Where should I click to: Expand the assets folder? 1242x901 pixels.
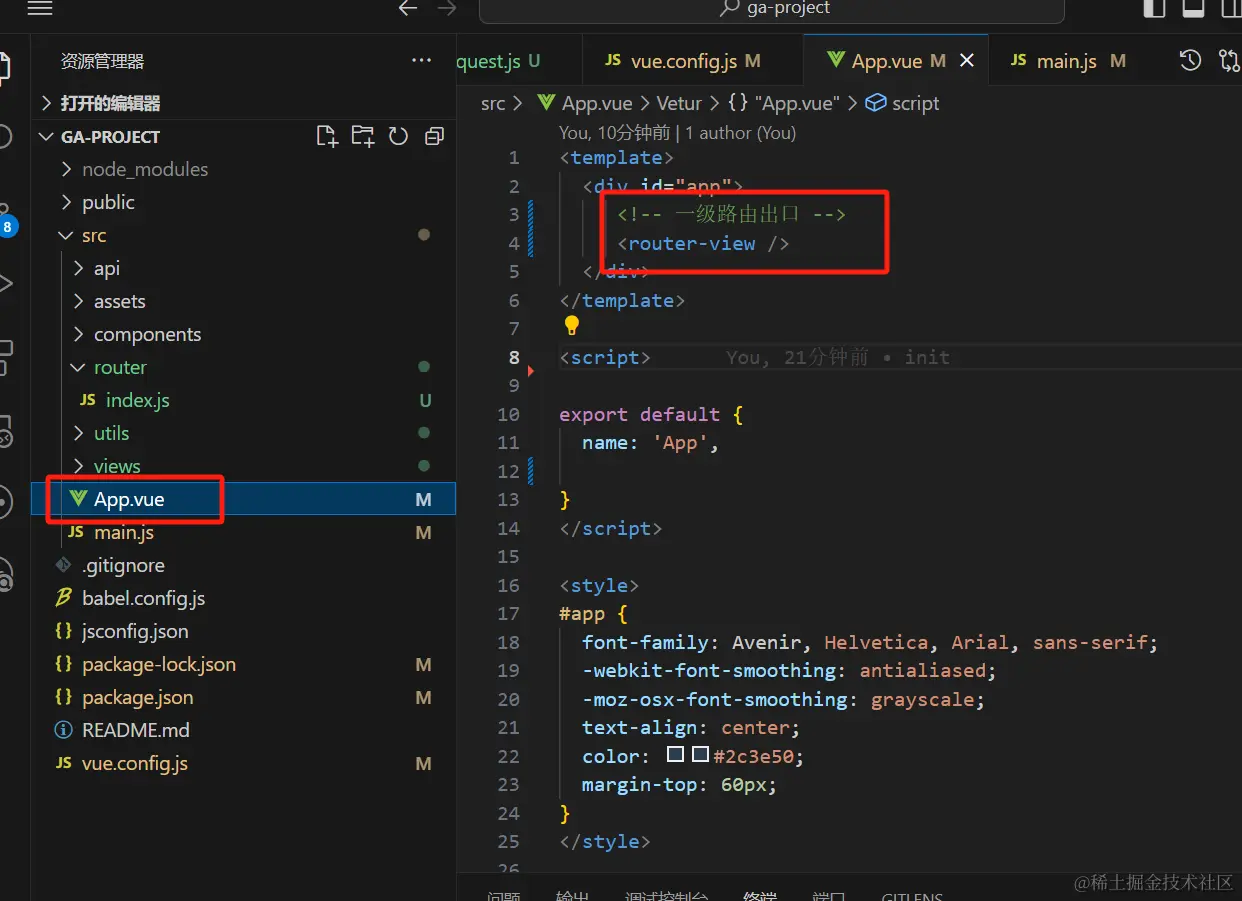(120, 301)
